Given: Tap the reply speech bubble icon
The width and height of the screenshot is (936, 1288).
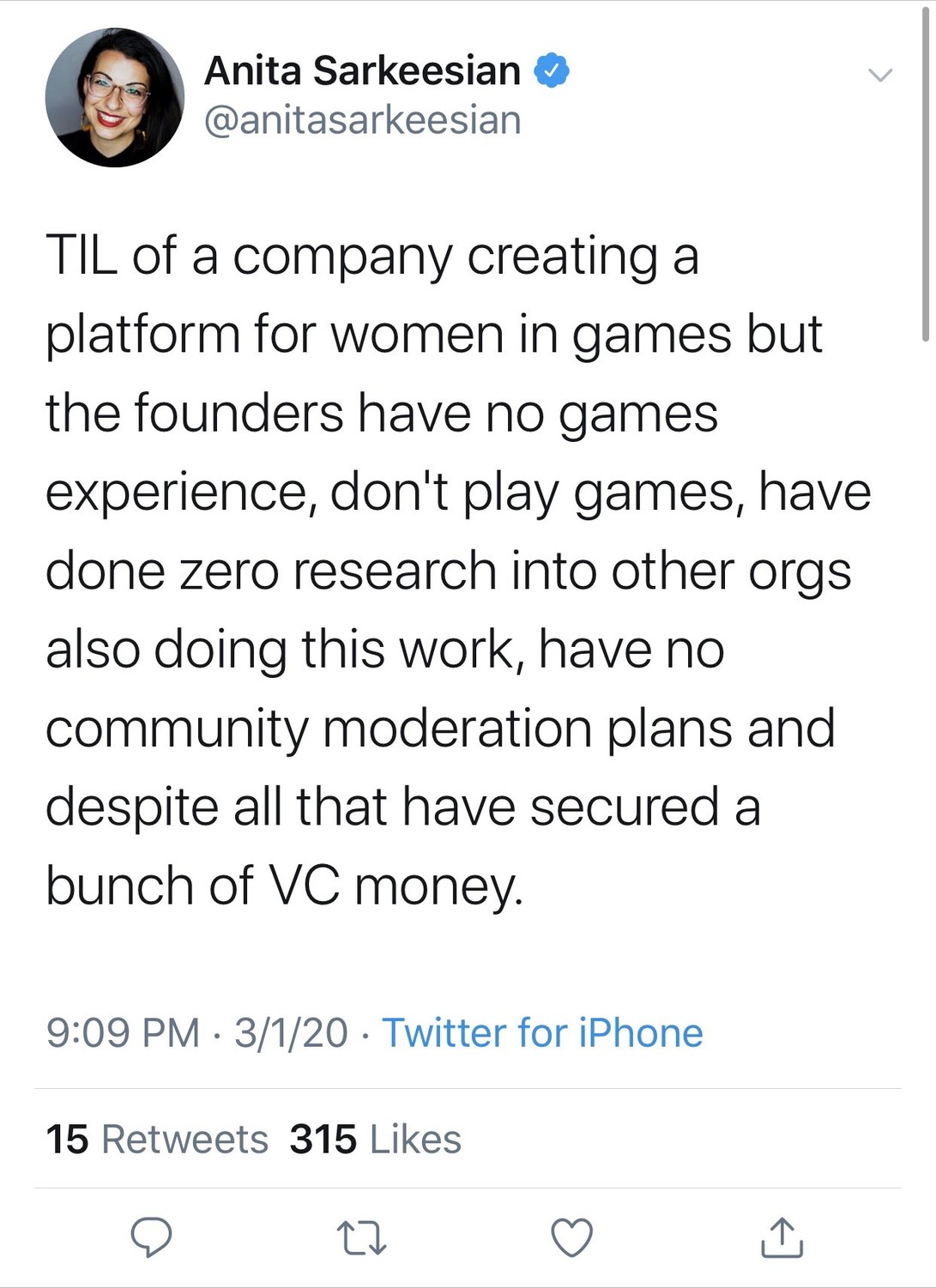Looking at the screenshot, I should coord(151,1237).
